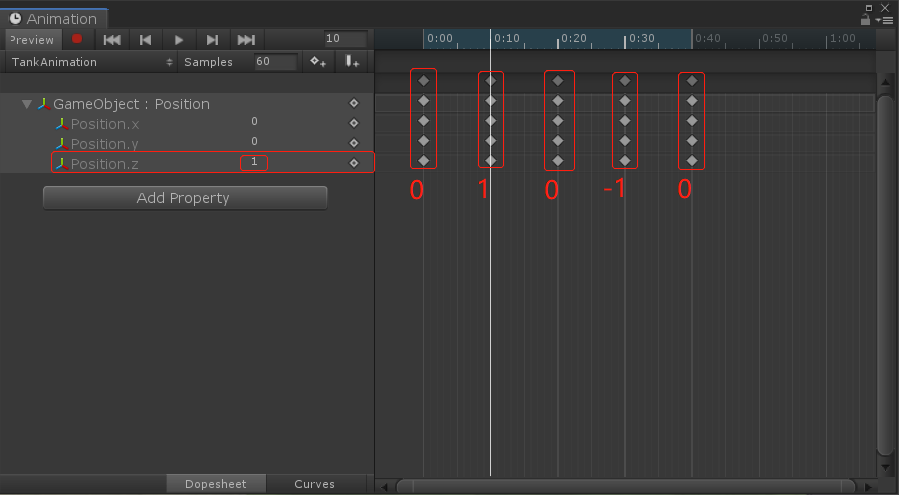899x495 pixels.
Task: Select Position.z keyframe at 0:10
Action: (x=491, y=161)
